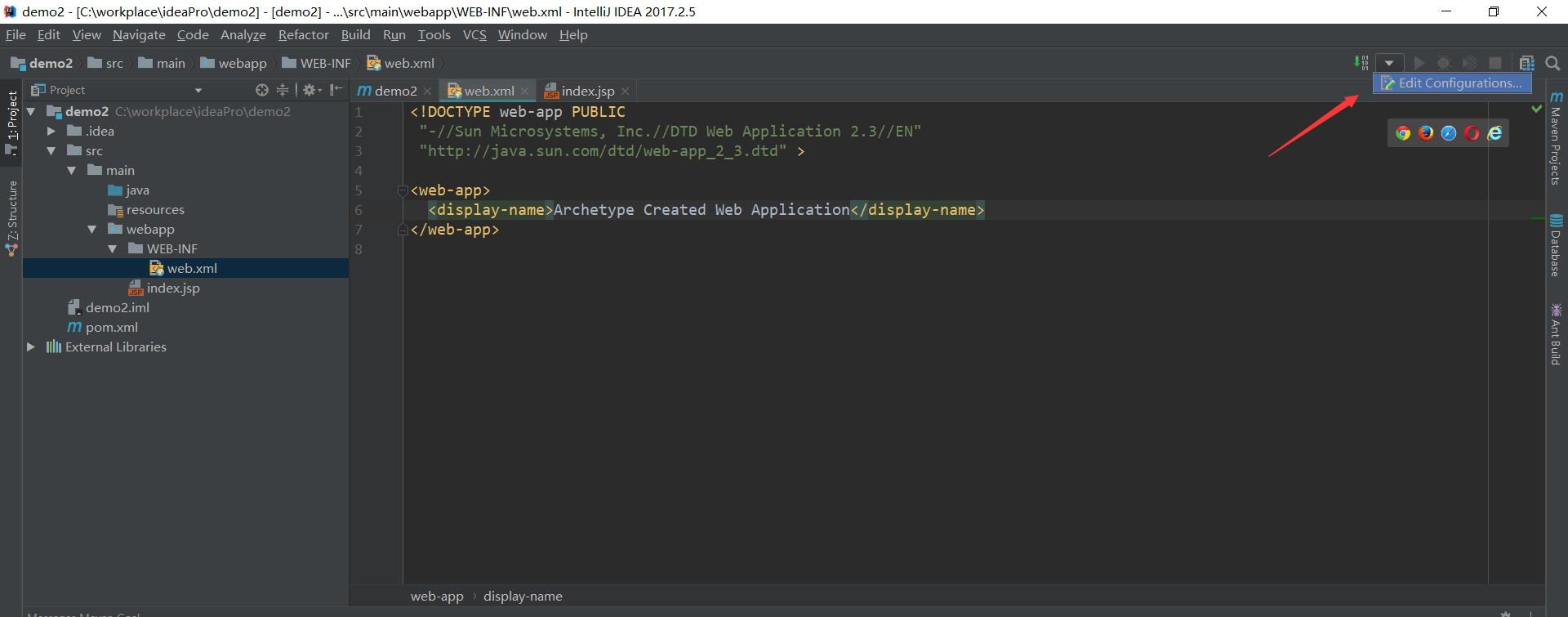Open the Project panel gear settings
Viewport: 1568px width, 617px height.
(x=311, y=90)
